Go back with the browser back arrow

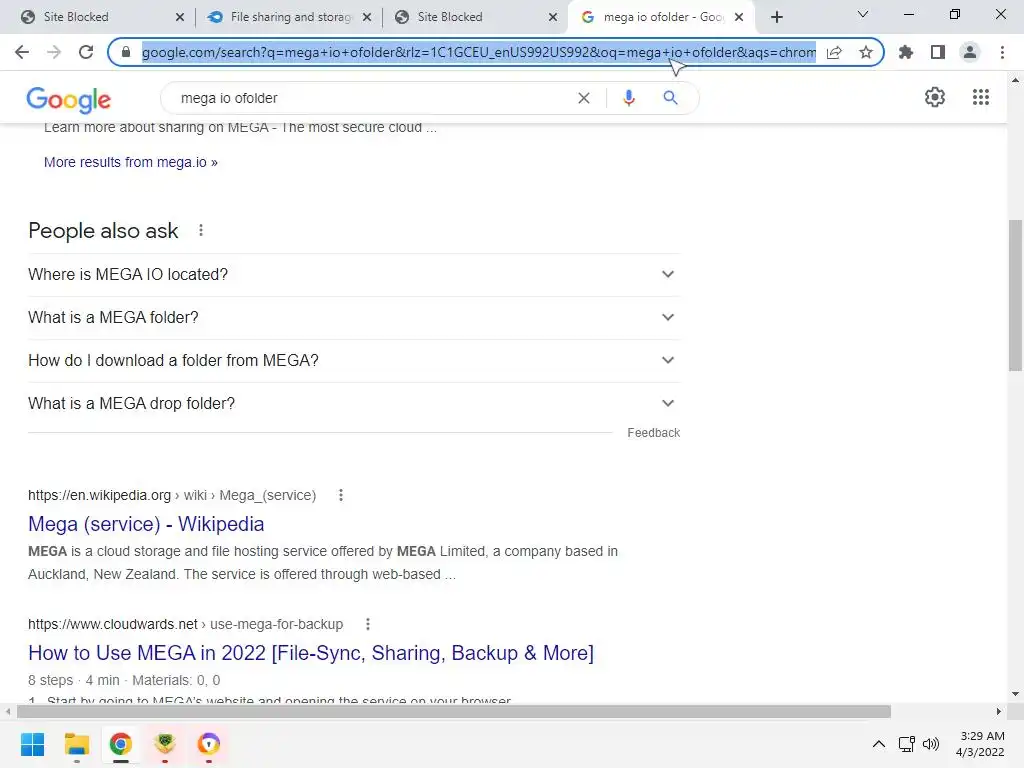tap(22, 52)
